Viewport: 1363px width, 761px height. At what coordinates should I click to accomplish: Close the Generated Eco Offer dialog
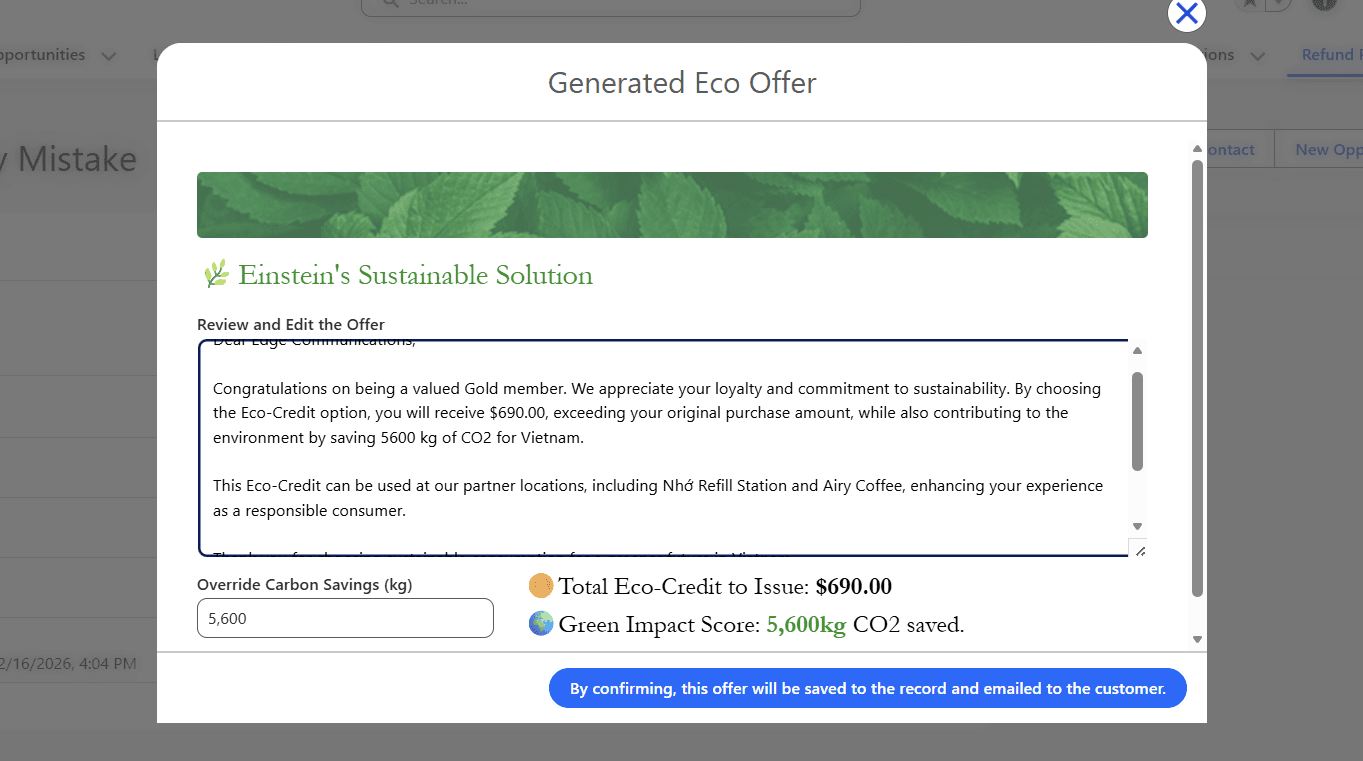[x=1186, y=14]
